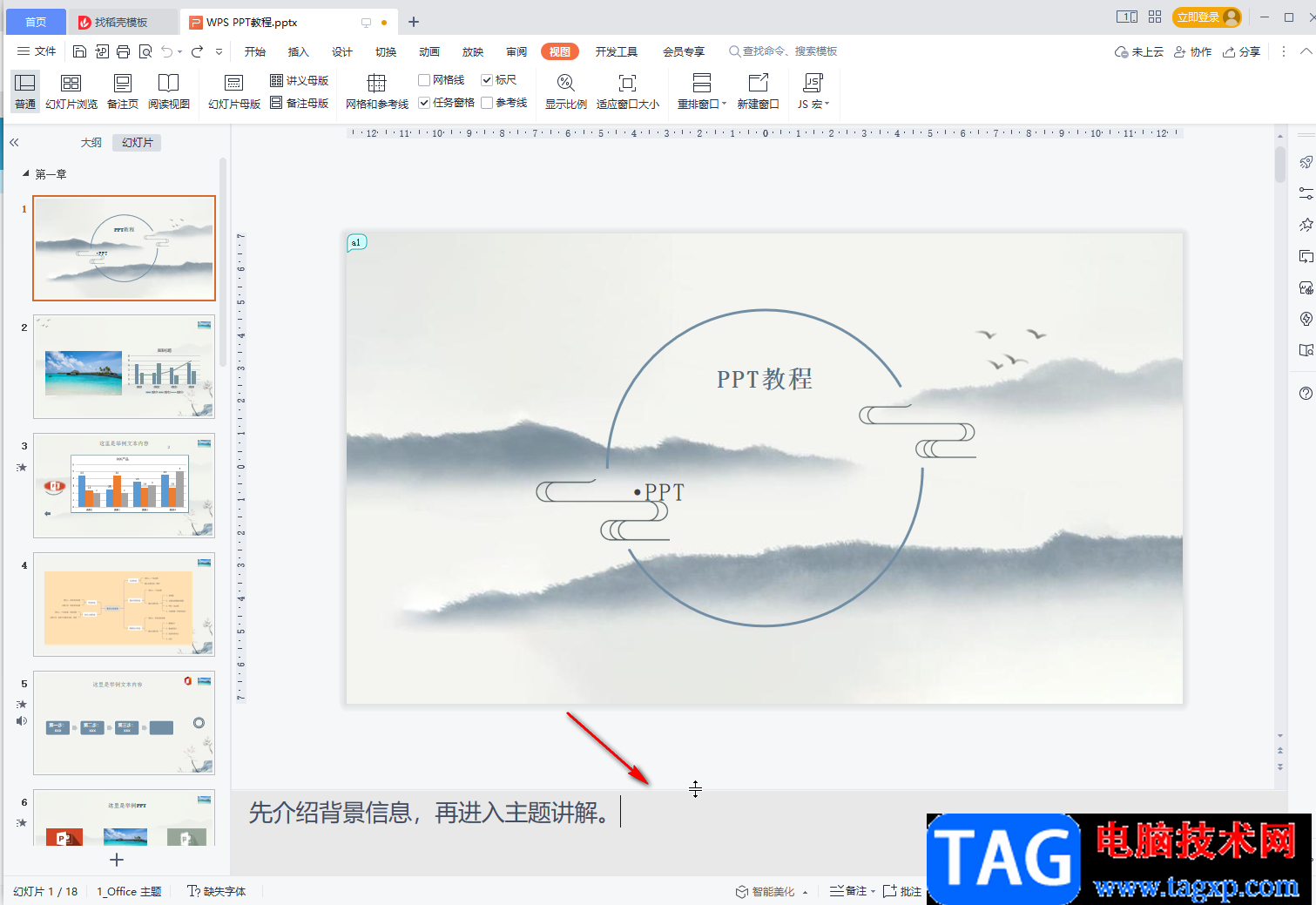Collapse the 第一章 section

tap(25, 174)
